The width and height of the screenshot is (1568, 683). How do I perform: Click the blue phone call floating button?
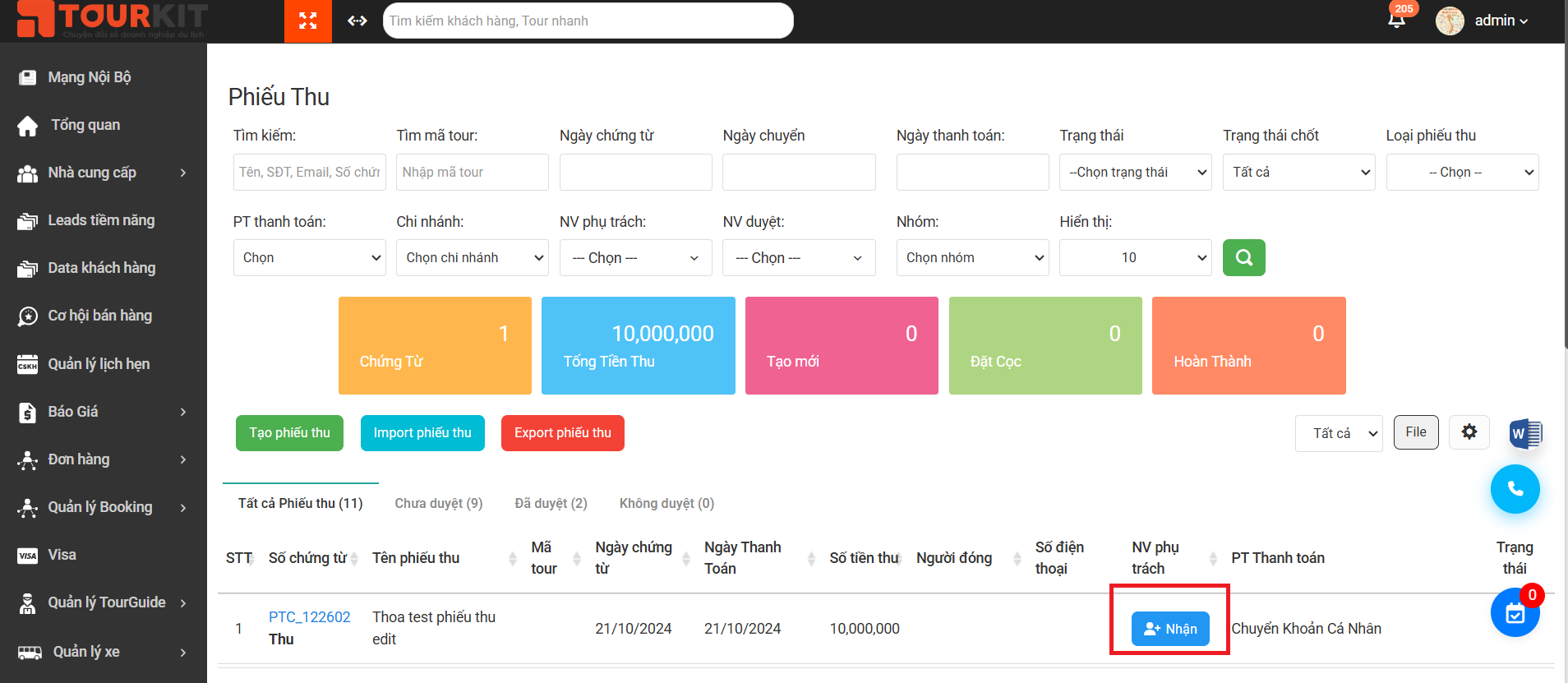tap(1515, 489)
